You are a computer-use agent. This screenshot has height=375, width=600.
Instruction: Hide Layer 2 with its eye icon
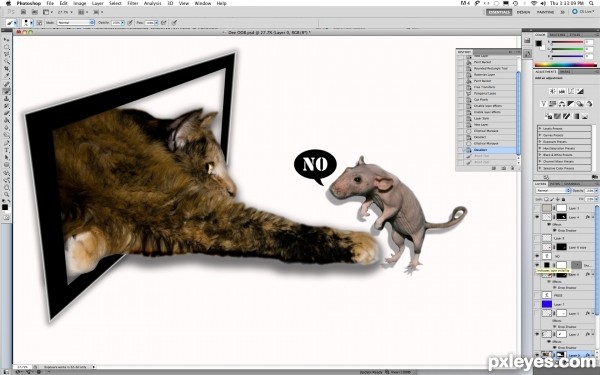537,334
